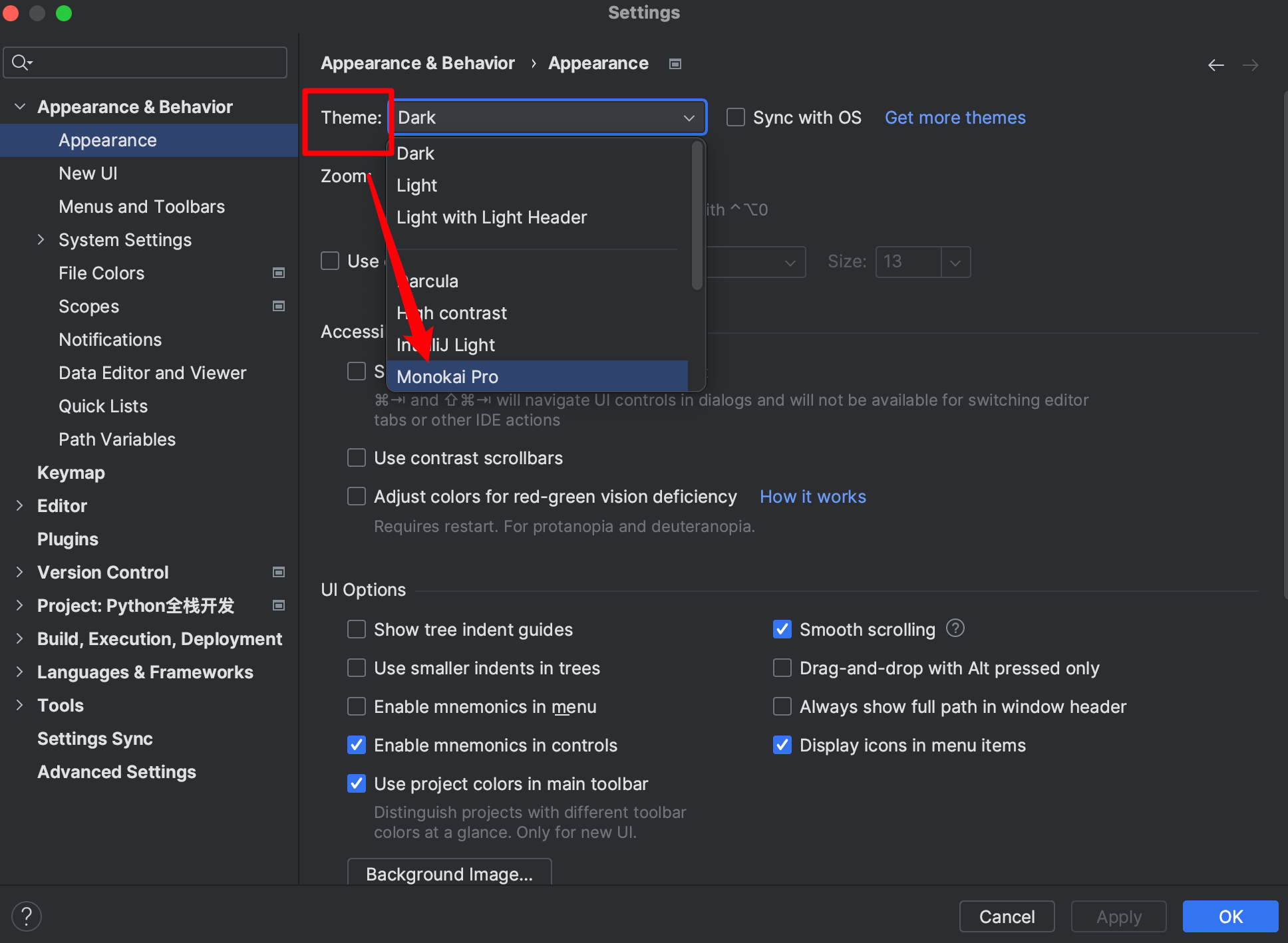Click the help question mark icon
This screenshot has width=1288, height=943.
coord(27,916)
